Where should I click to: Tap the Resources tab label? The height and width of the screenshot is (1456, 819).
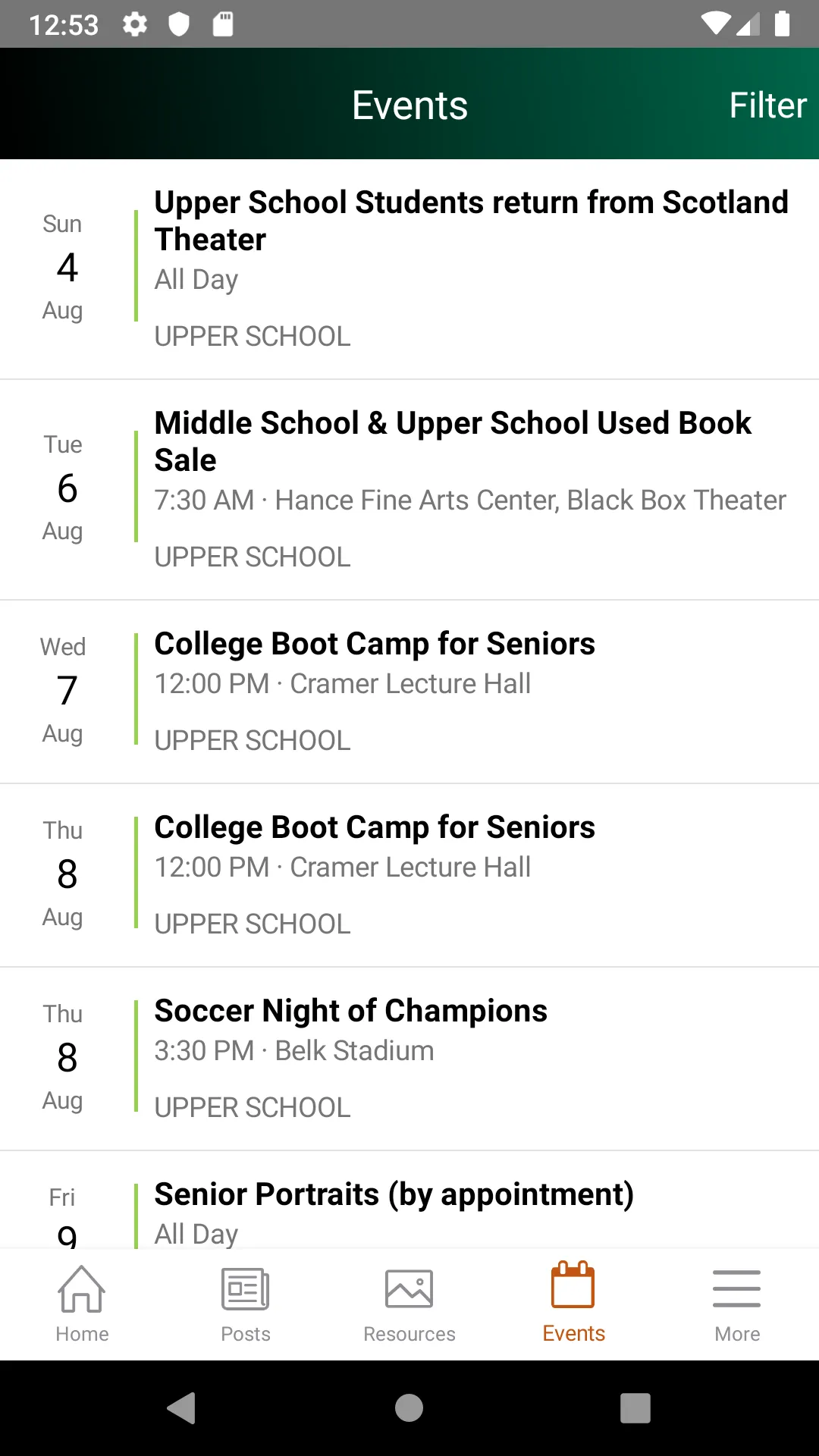pos(409,1334)
